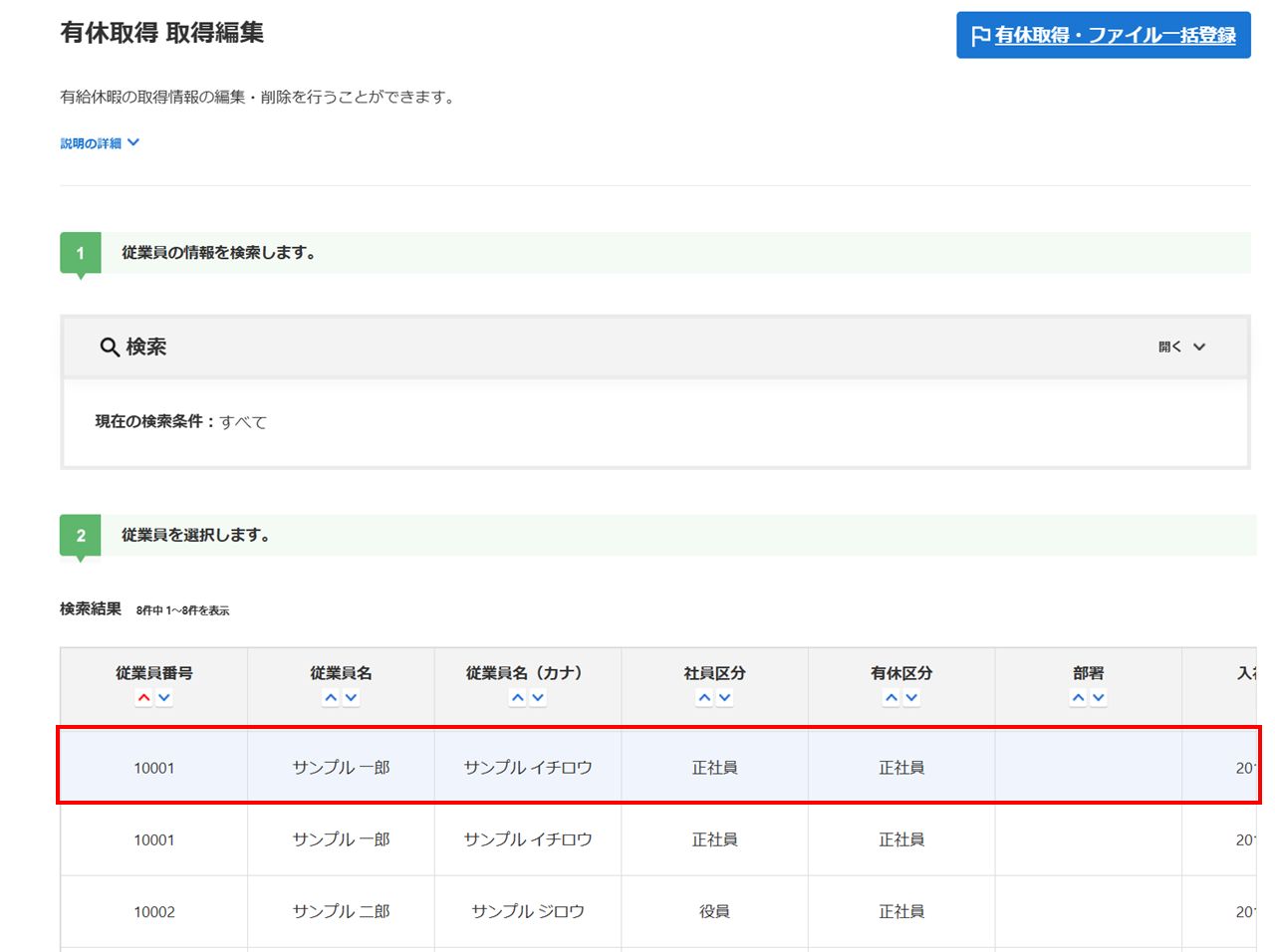
Task: Sort 部署 column descending
Action: click(x=1099, y=698)
